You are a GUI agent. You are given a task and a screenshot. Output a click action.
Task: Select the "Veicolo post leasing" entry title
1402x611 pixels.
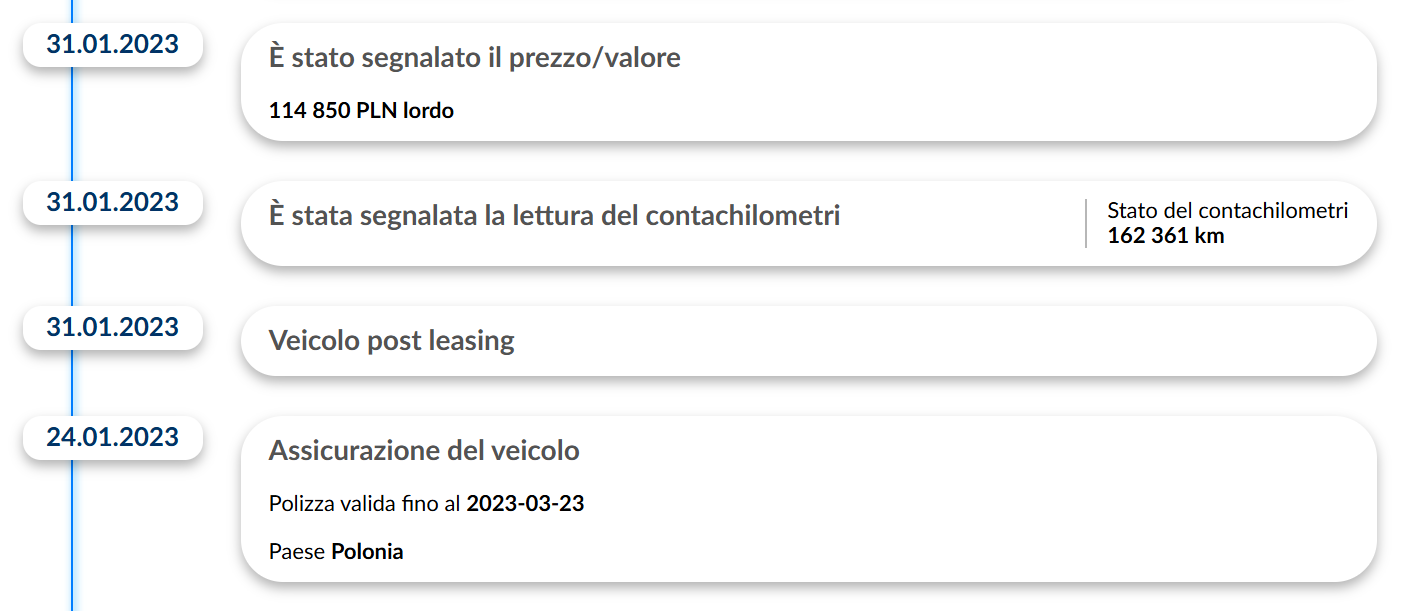(x=391, y=341)
